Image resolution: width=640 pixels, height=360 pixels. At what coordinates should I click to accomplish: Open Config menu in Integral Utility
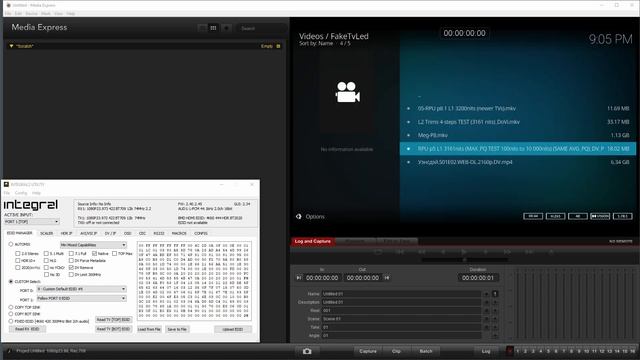pyautogui.click(x=21, y=193)
